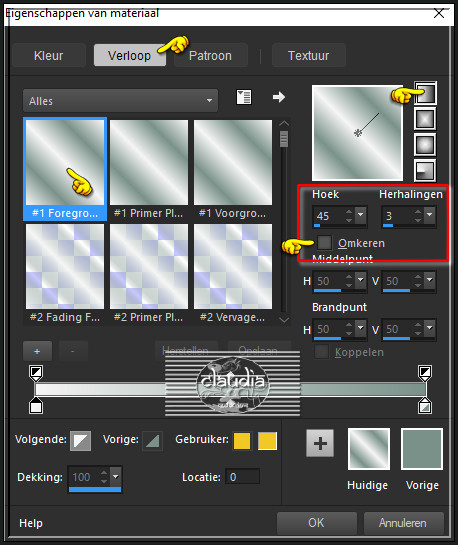Click the right arrow icon beside Alles
The image size is (458, 545).
pyautogui.click(x=279, y=97)
